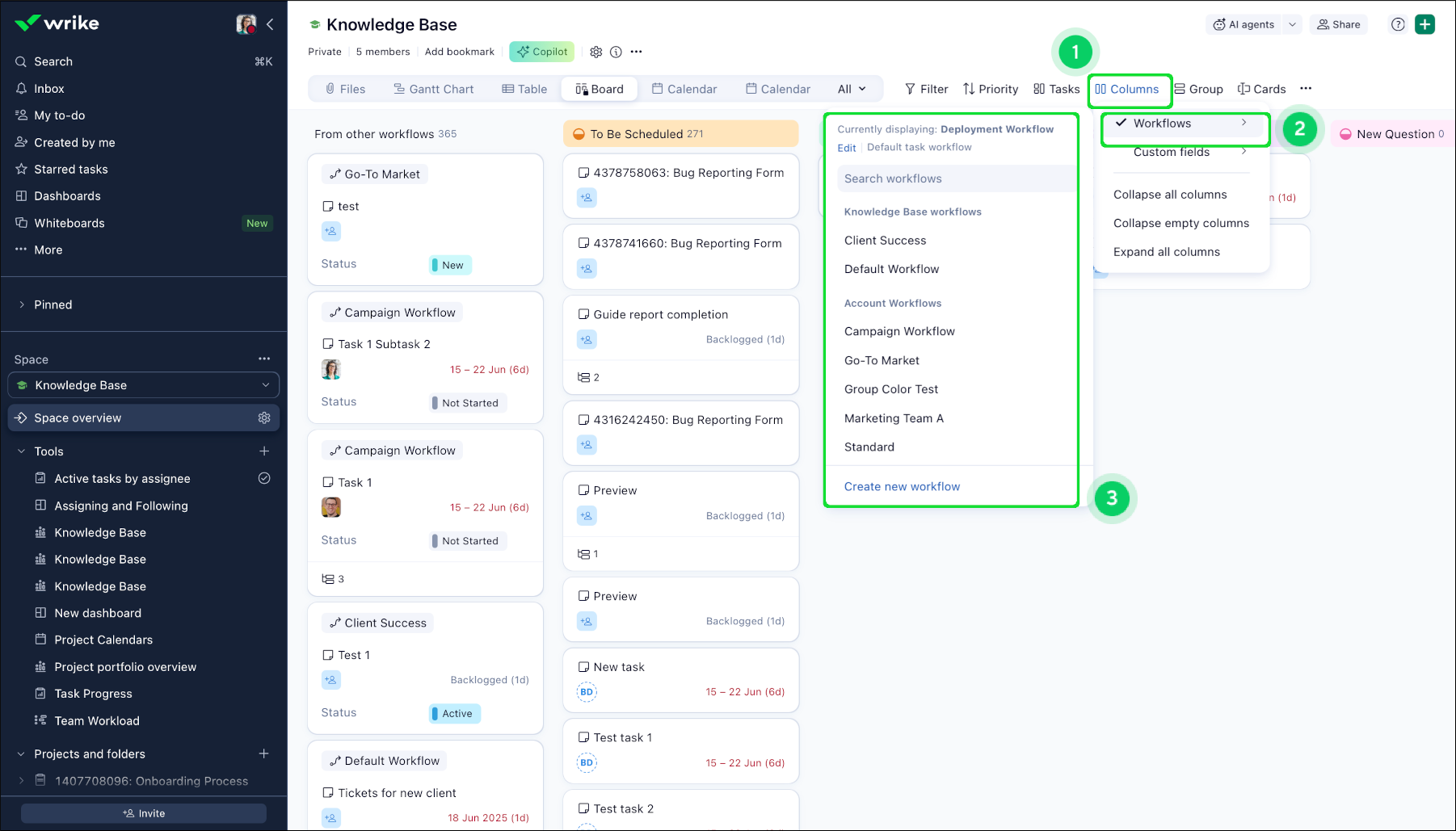Click the Copilot button
The image size is (1456, 831).
(x=541, y=52)
